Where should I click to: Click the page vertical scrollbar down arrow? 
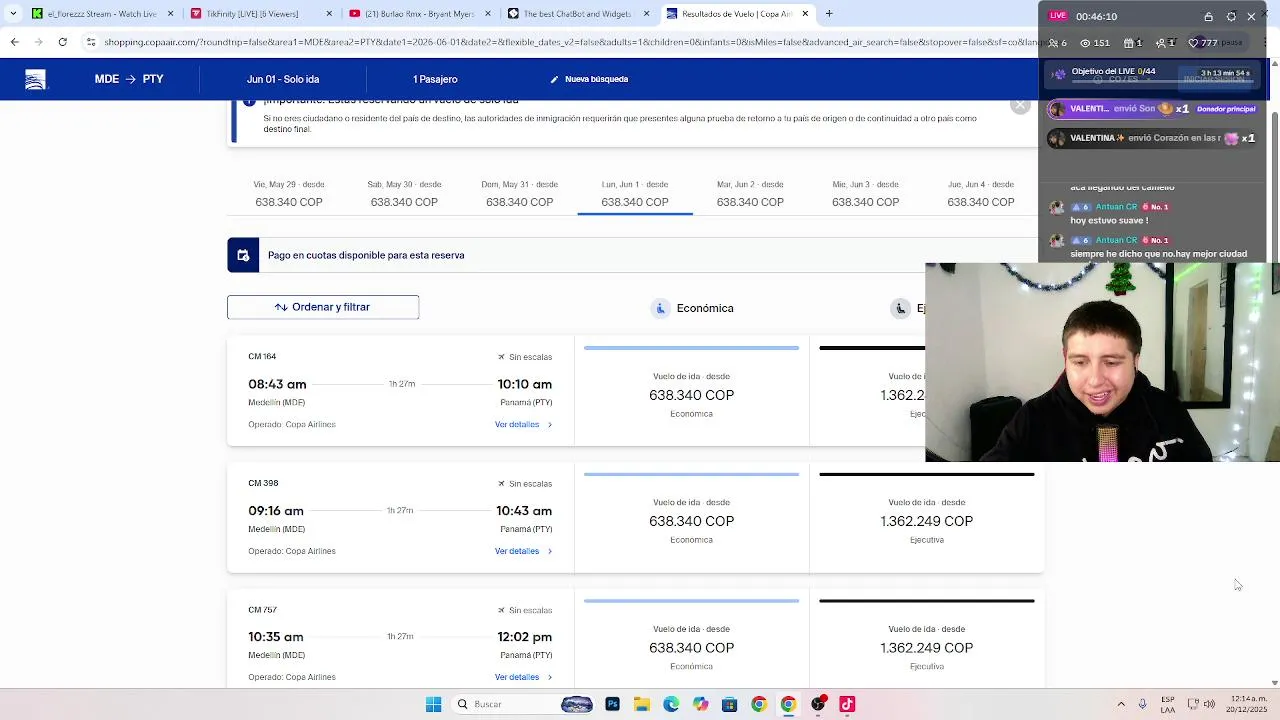(x=1273, y=683)
